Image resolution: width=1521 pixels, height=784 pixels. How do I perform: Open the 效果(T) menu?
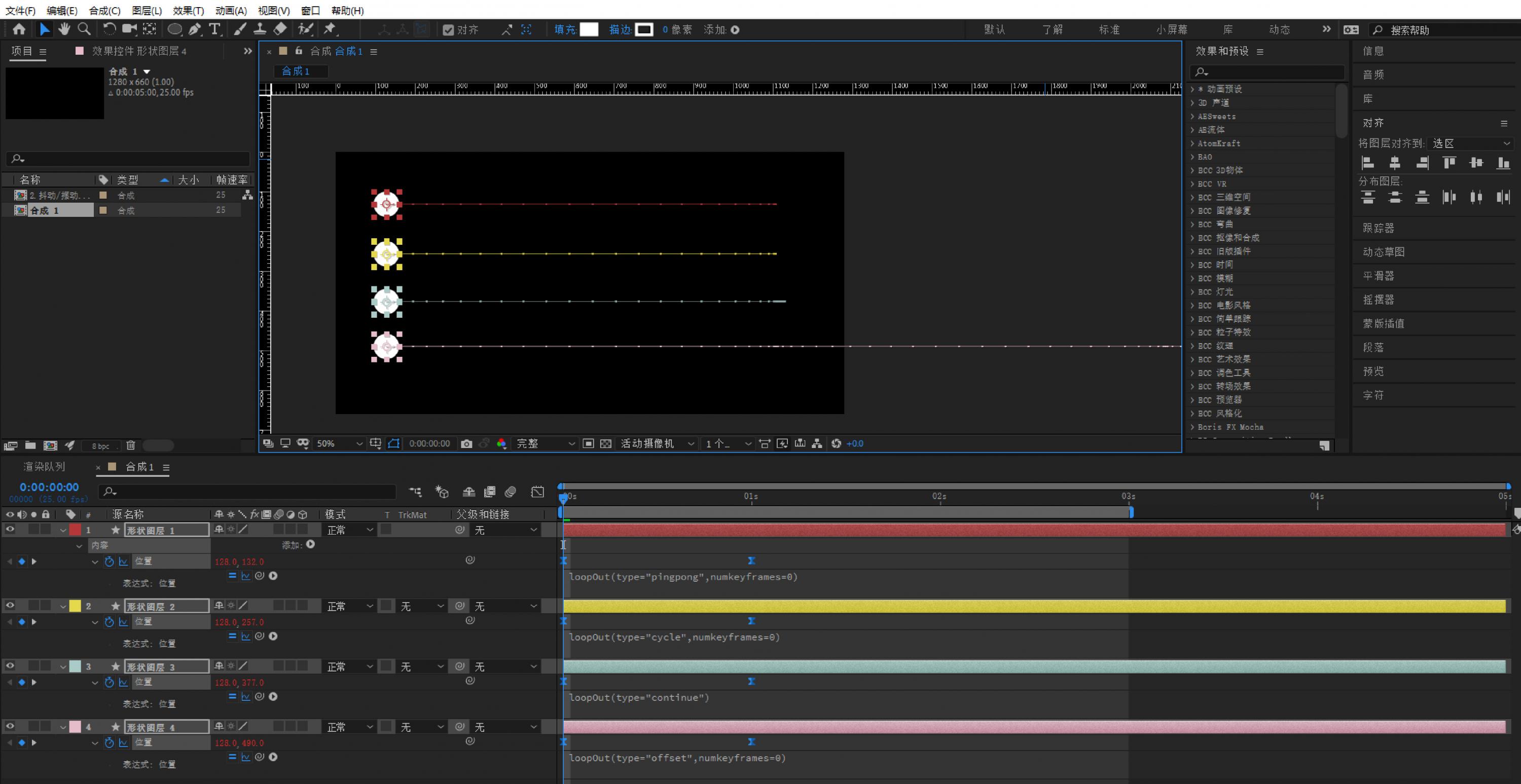click(x=189, y=11)
